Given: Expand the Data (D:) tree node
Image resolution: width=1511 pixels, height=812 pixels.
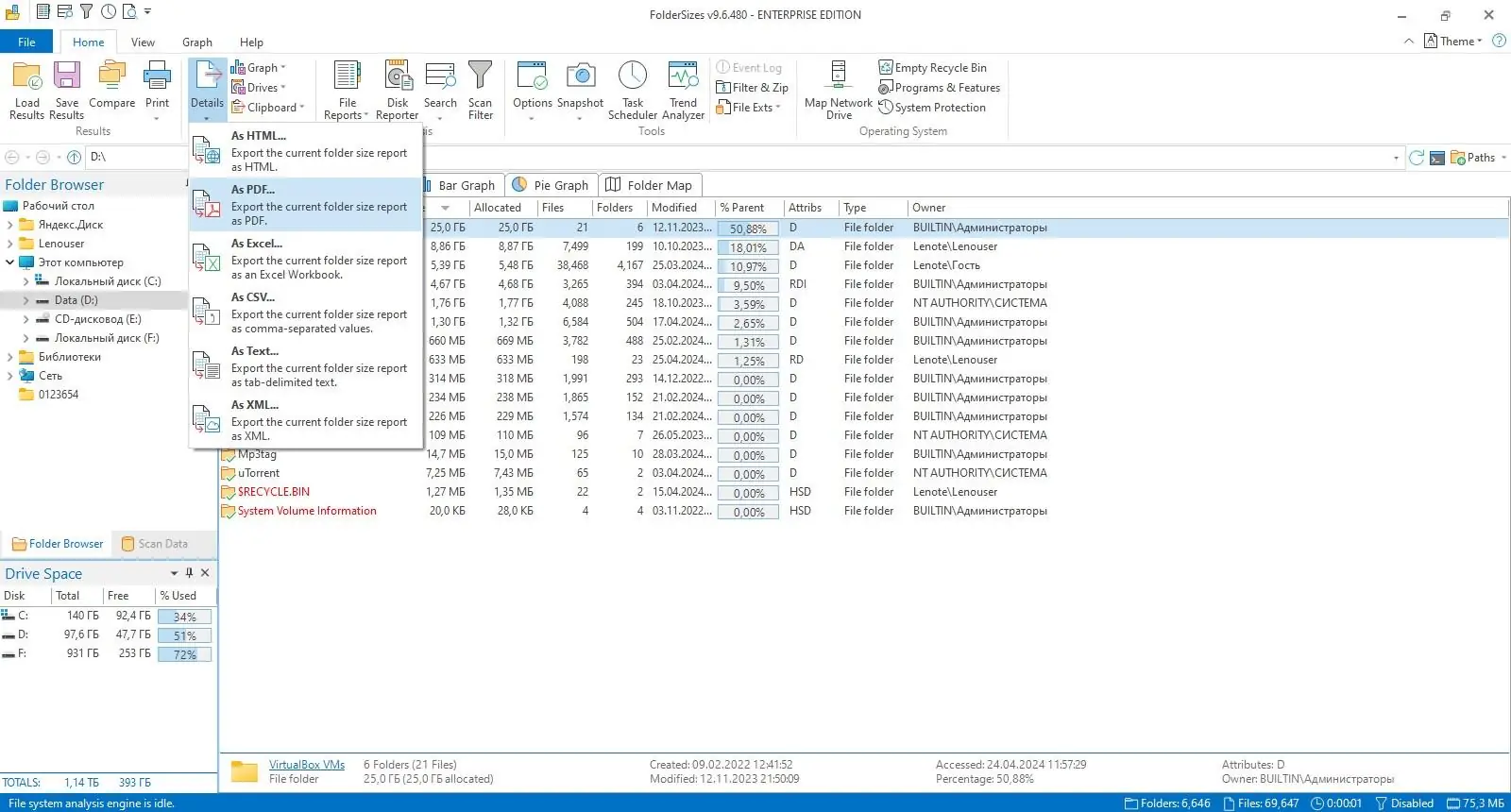Looking at the screenshot, I should tap(25, 300).
